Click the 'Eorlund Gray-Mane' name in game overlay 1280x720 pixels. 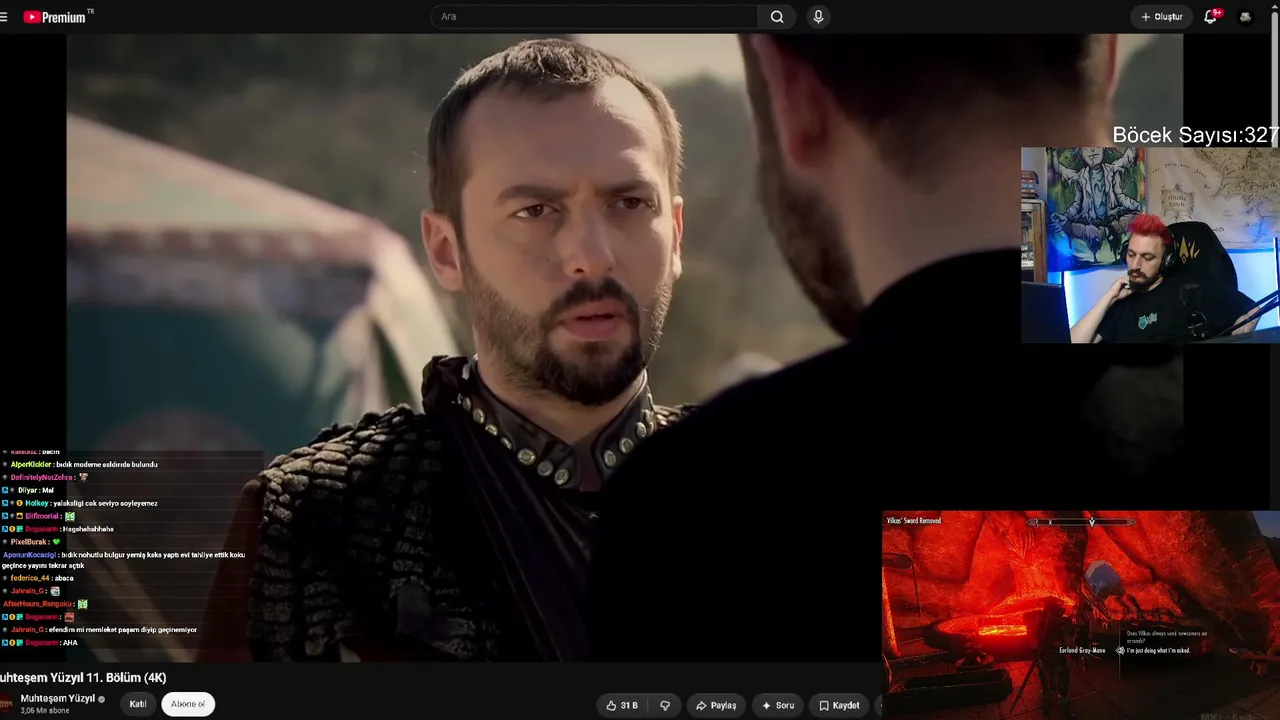pyautogui.click(x=1083, y=650)
